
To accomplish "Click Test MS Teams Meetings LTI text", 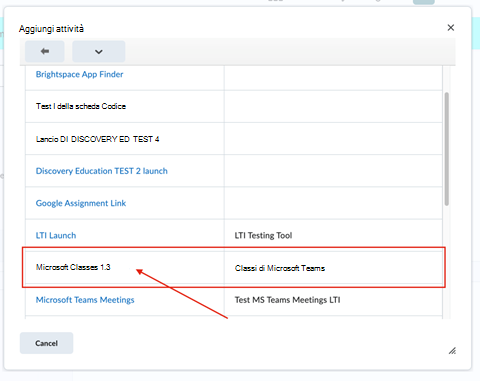I will pyautogui.click(x=287, y=300).
